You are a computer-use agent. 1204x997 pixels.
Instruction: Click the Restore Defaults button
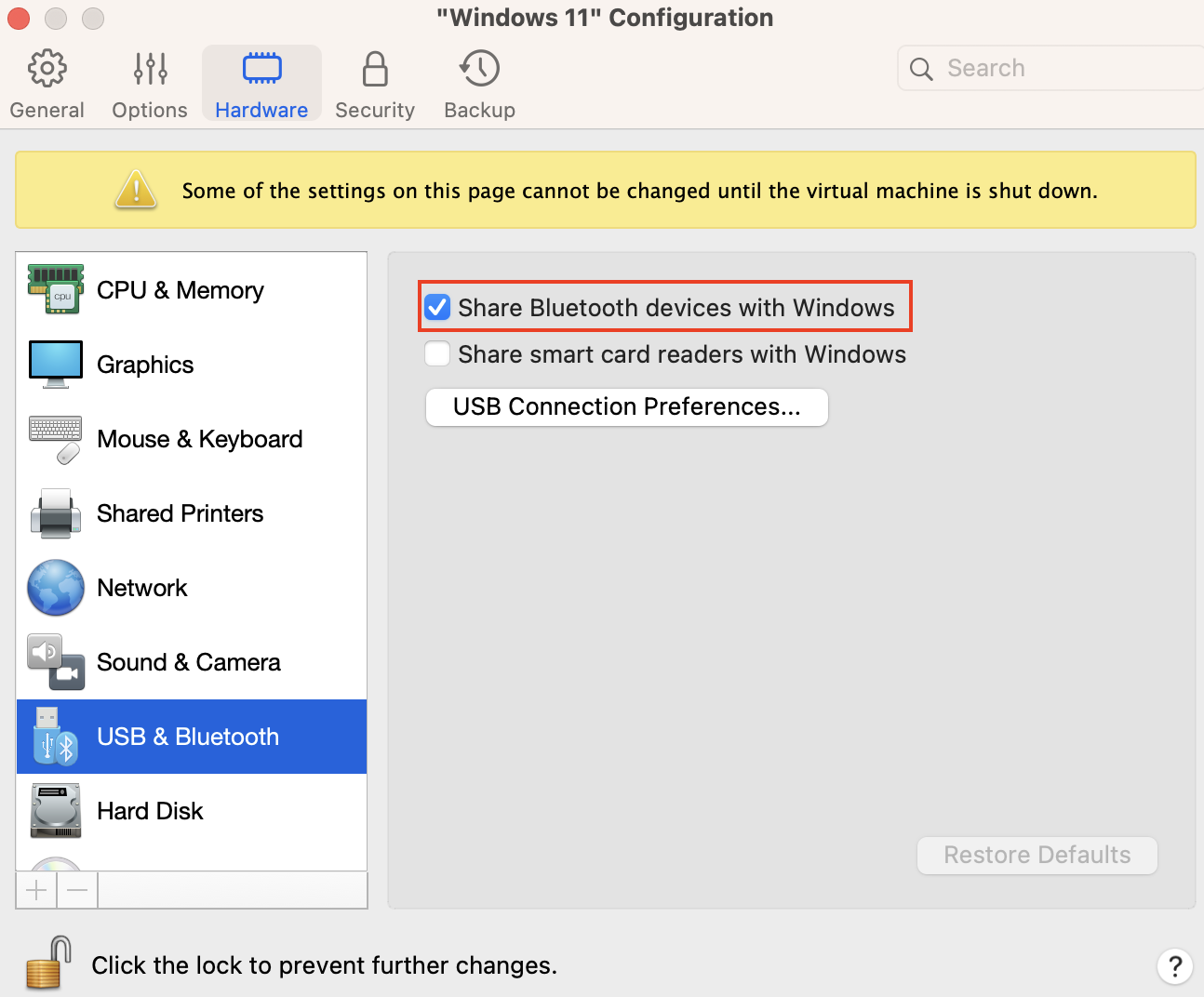[x=1037, y=856]
